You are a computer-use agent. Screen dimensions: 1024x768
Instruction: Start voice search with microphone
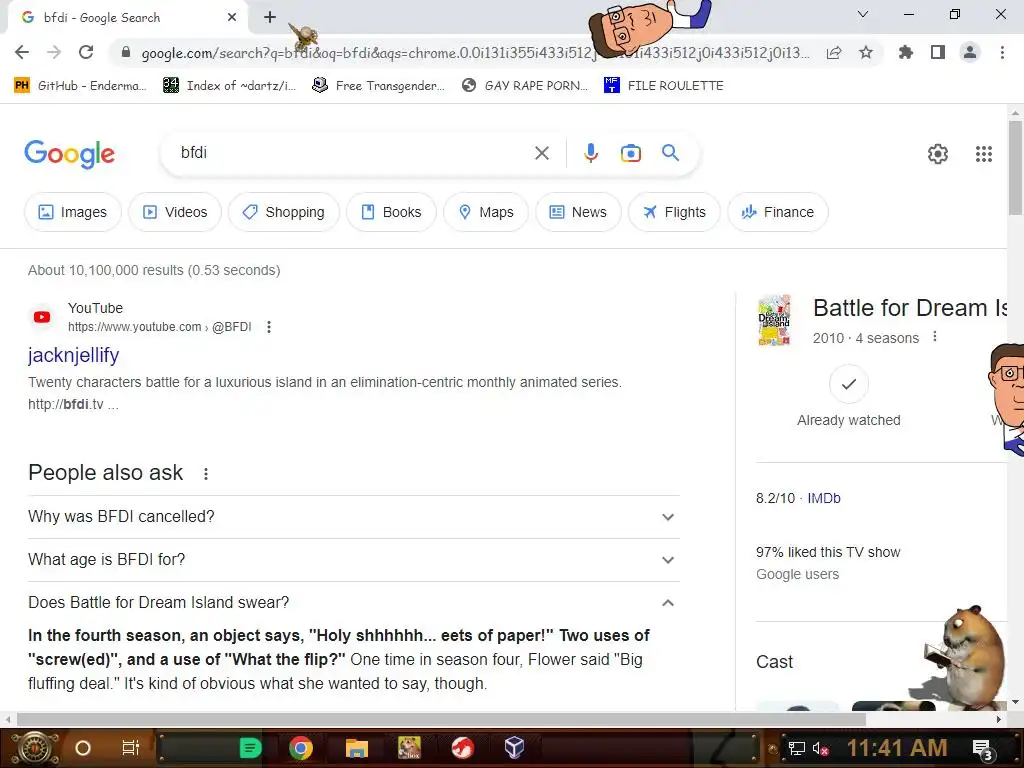click(590, 153)
